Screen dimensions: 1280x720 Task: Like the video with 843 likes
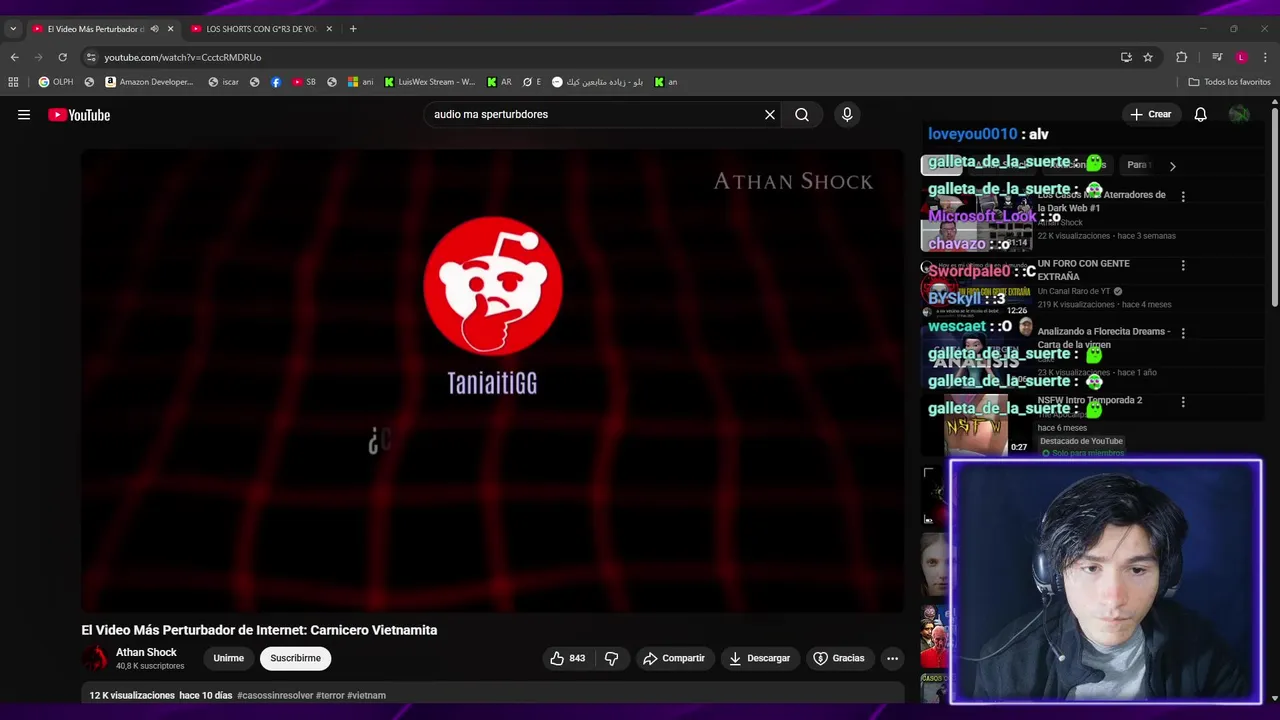tap(567, 658)
